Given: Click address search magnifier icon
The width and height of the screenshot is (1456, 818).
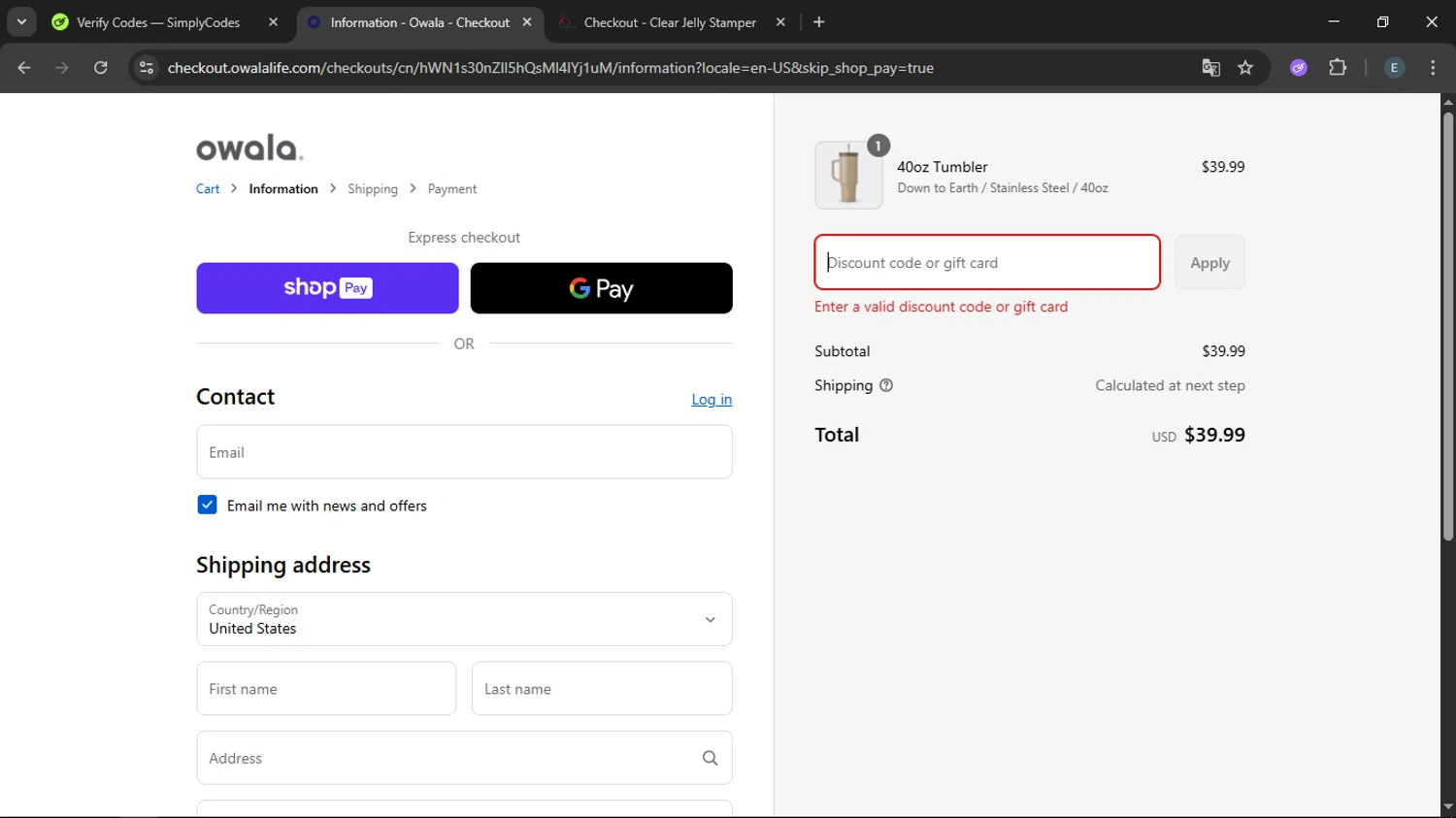Looking at the screenshot, I should tap(710, 758).
